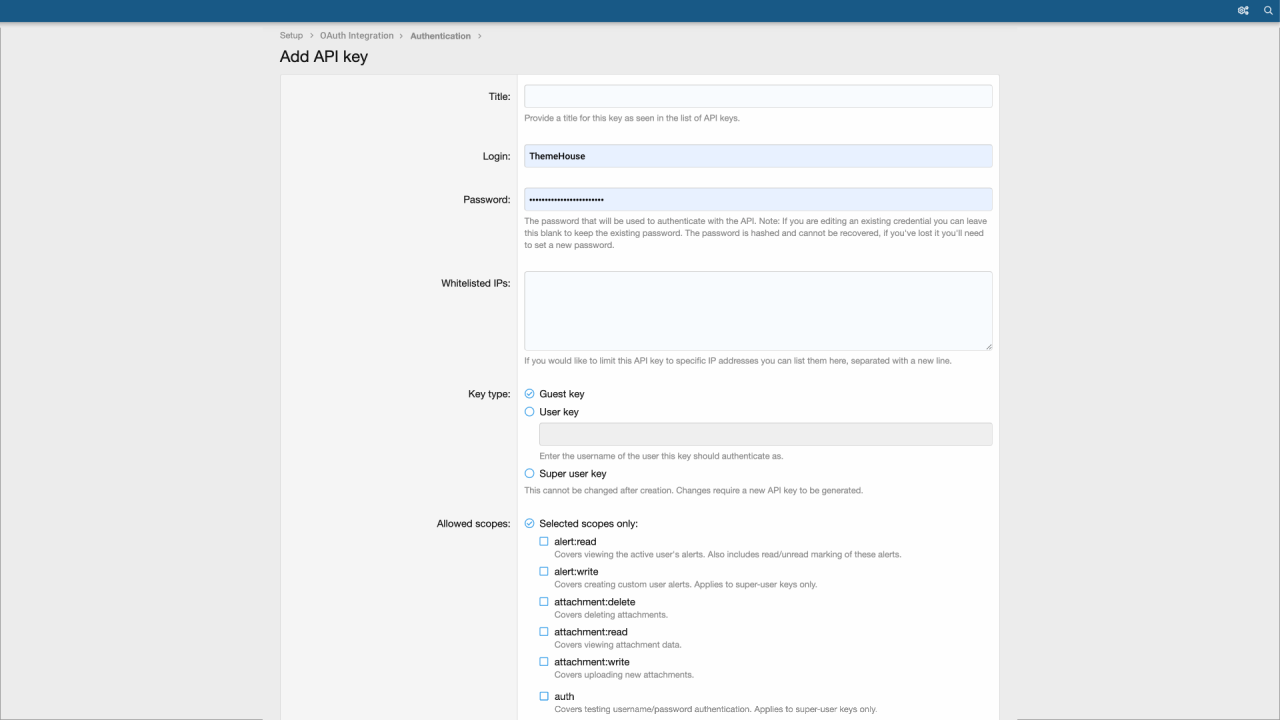This screenshot has width=1280, height=720.
Task: Focus the Title input field
Action: [x=758, y=96]
